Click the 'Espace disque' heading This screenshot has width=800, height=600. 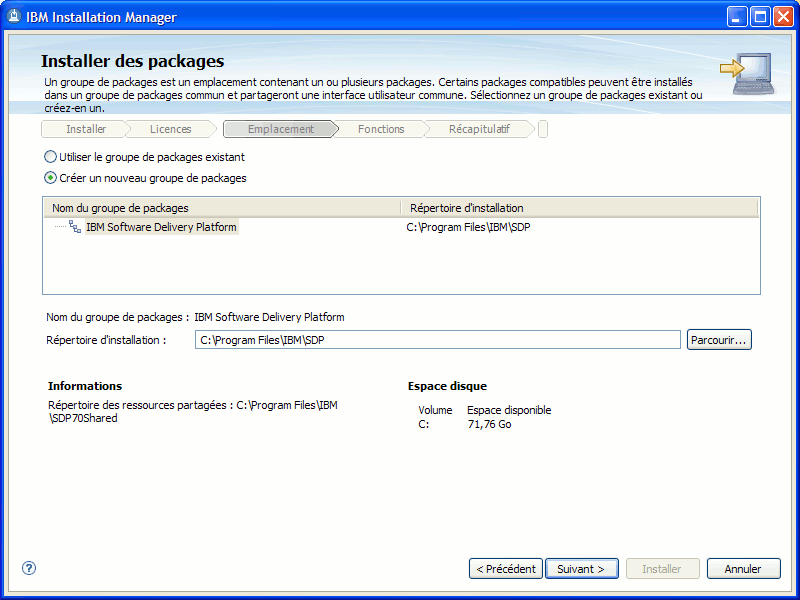[x=447, y=386]
